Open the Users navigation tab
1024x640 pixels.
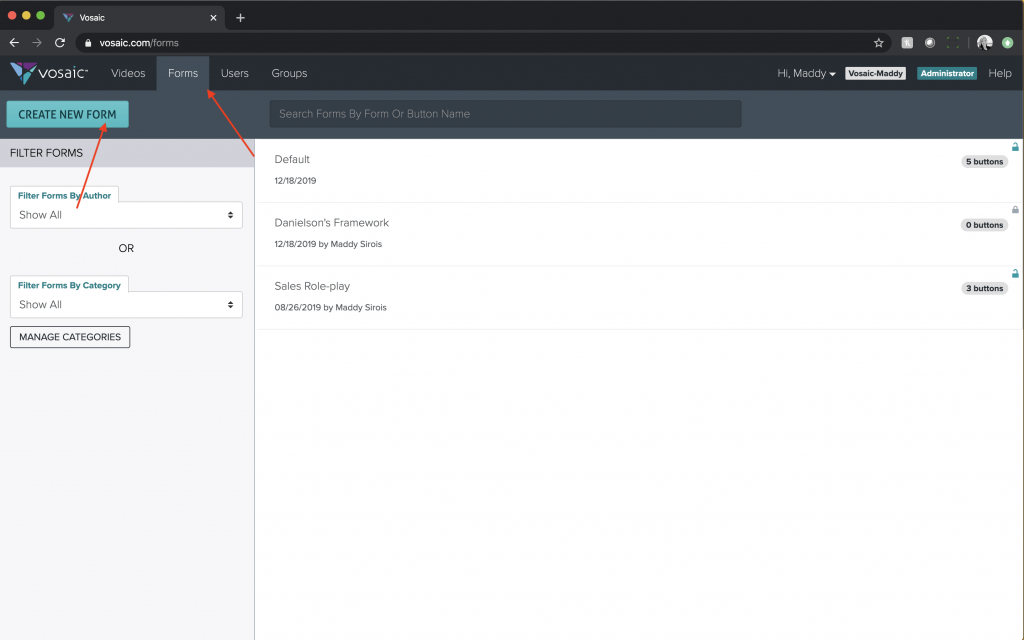pyautogui.click(x=235, y=73)
